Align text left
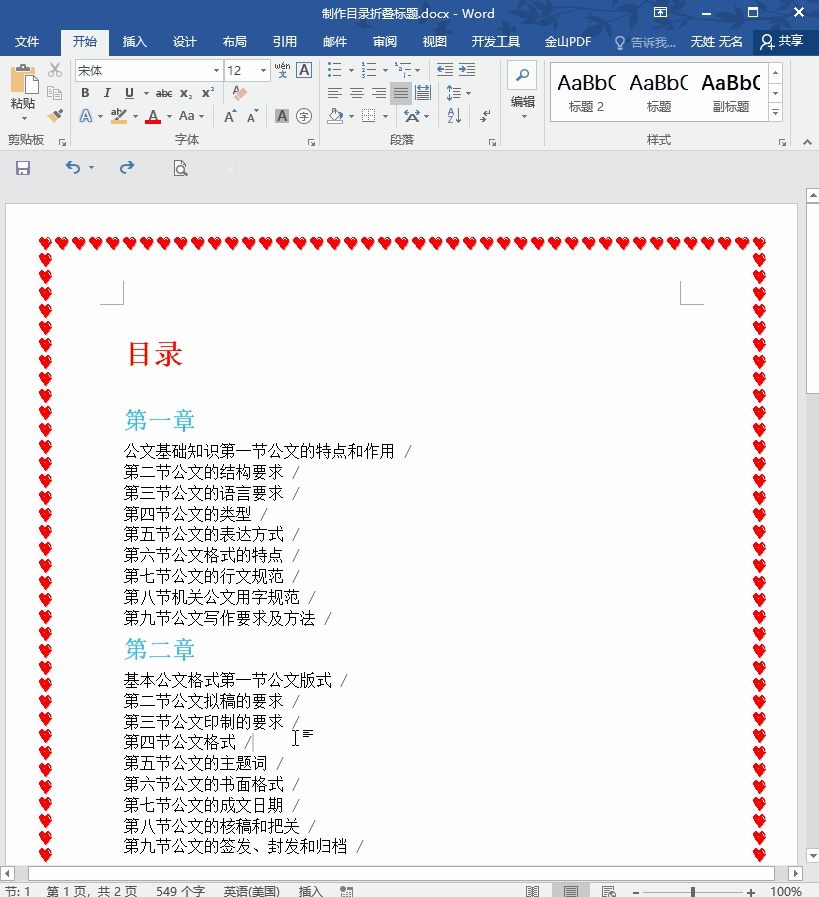Viewport: 819px width, 897px height. (x=335, y=93)
